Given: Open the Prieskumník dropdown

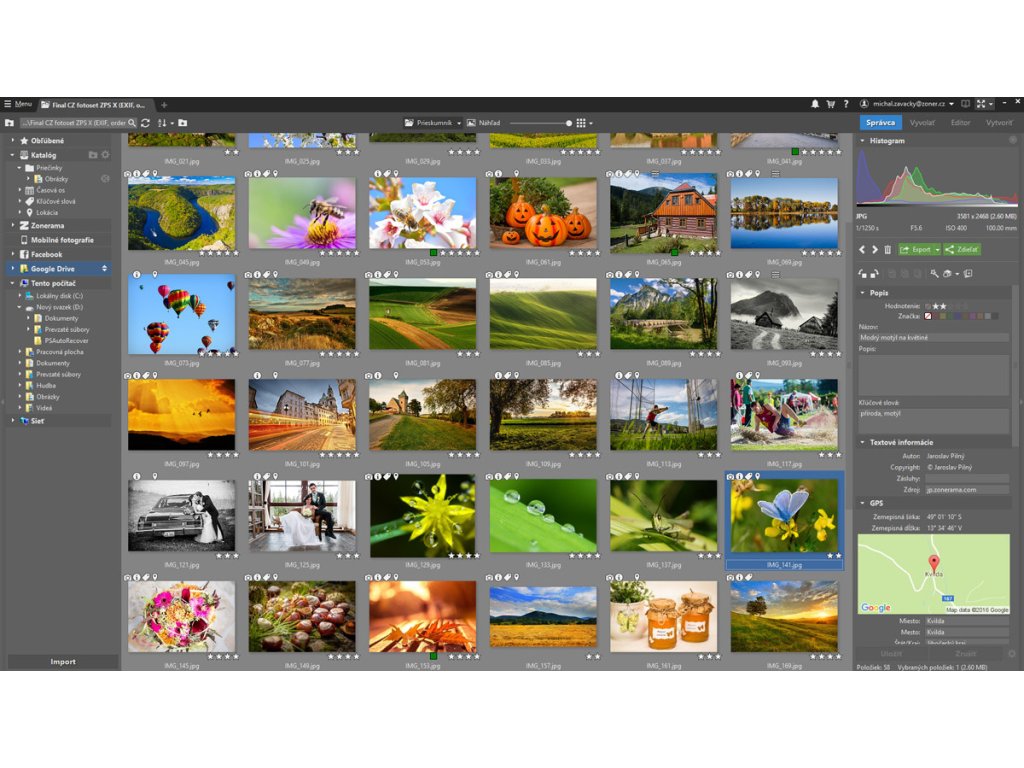Looking at the screenshot, I should pos(430,123).
